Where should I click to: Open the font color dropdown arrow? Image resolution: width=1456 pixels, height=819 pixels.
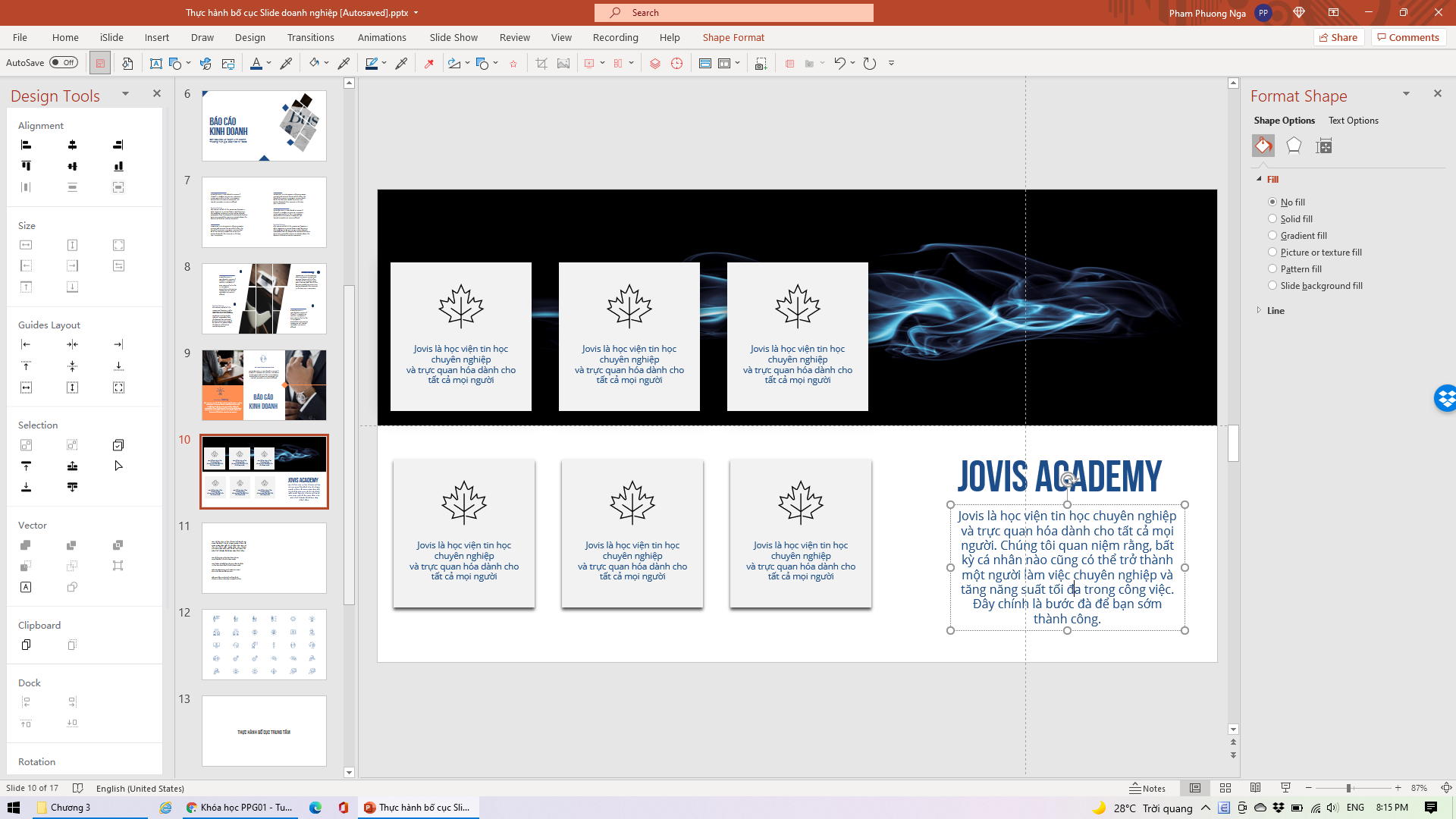tap(269, 64)
